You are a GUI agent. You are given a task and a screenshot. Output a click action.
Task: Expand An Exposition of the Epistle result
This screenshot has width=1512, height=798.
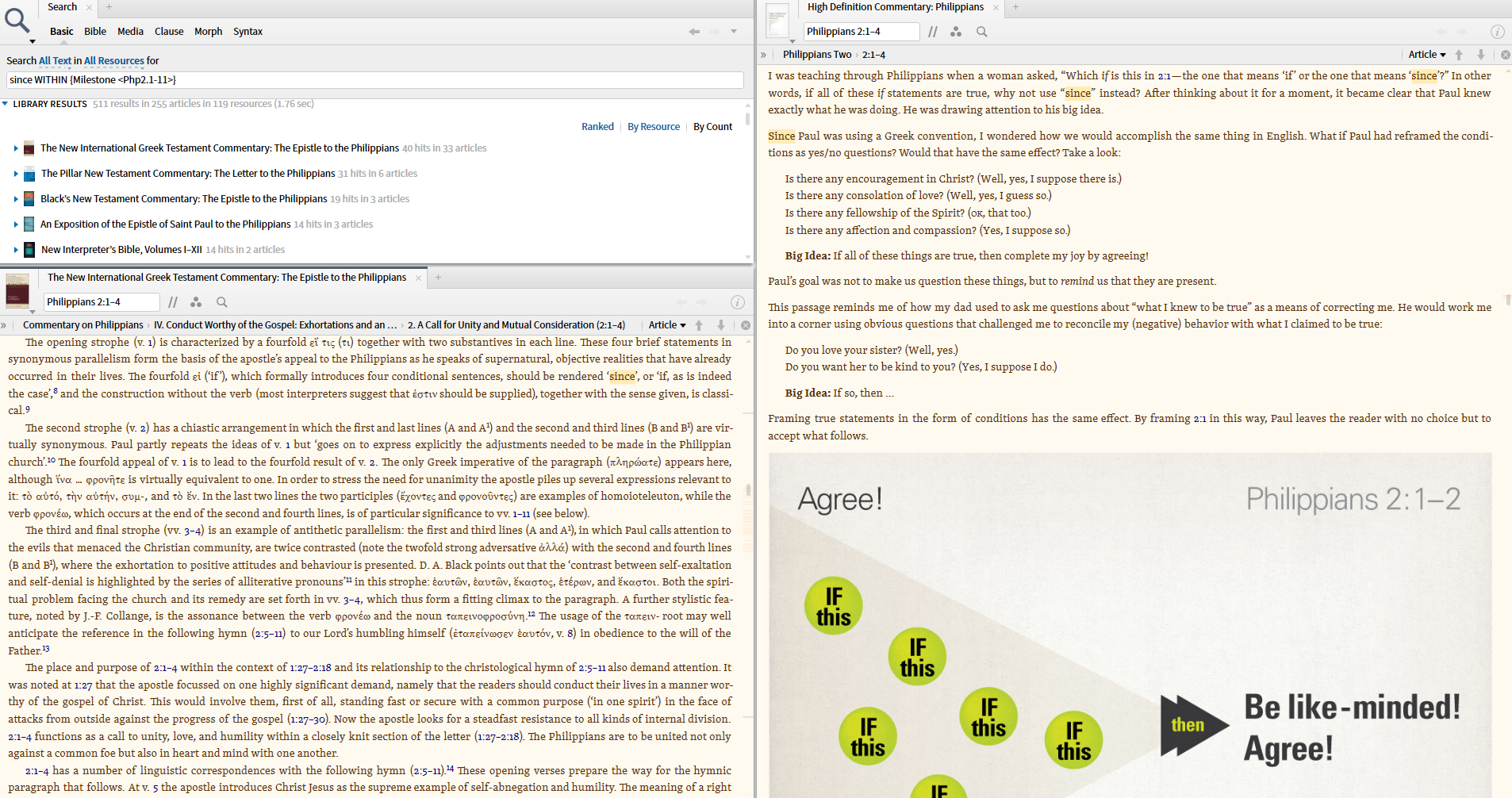coord(15,224)
